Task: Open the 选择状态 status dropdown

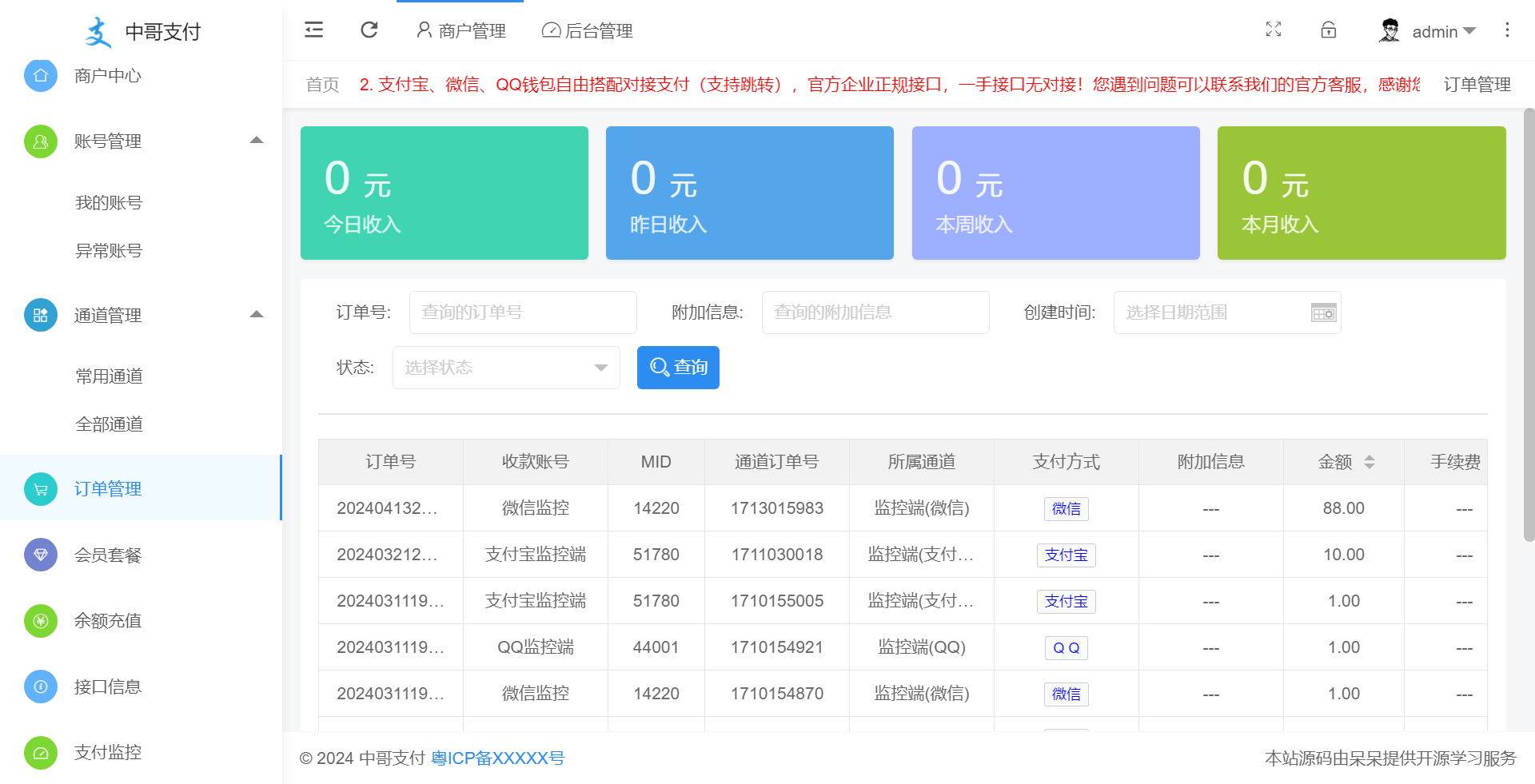Action: click(x=506, y=368)
